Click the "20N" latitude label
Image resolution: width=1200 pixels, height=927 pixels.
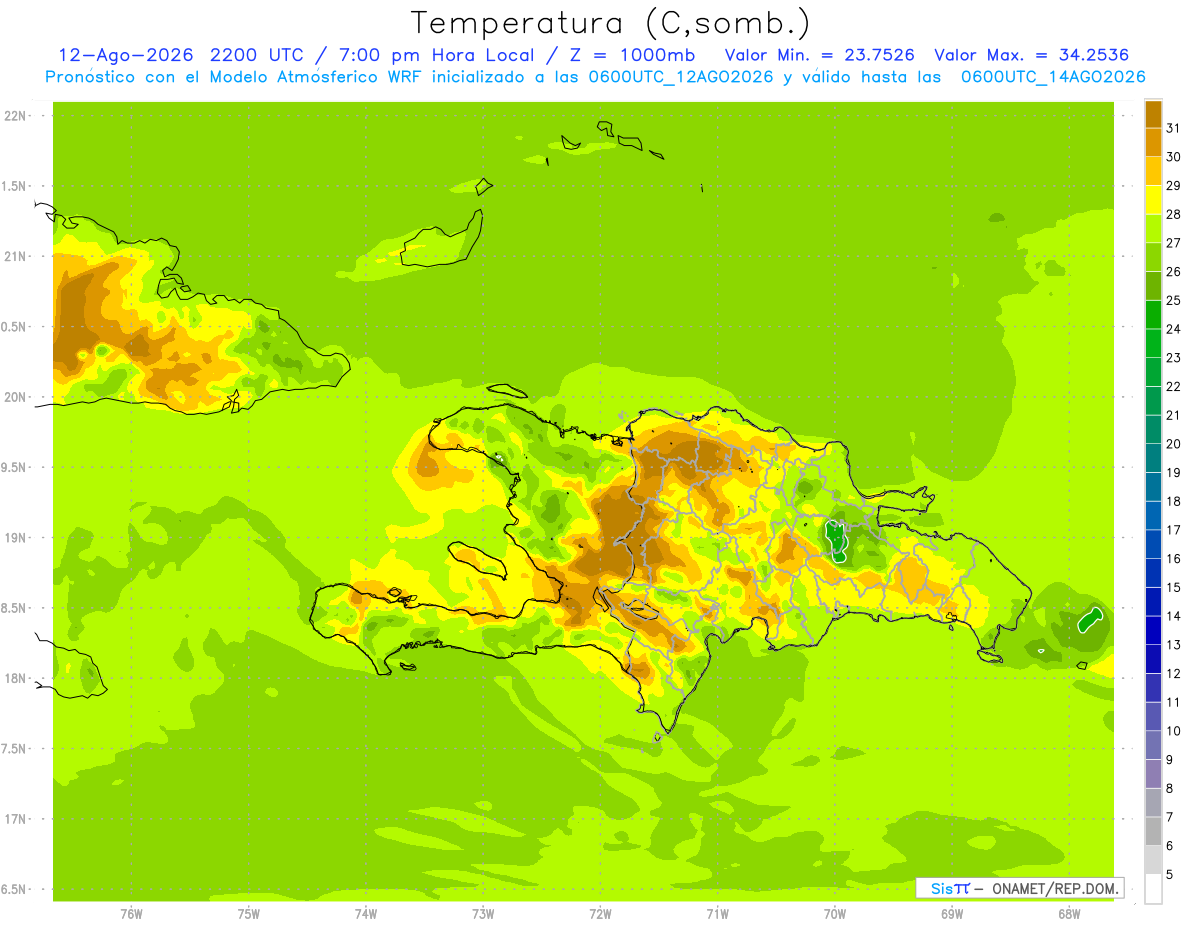tap(14, 397)
